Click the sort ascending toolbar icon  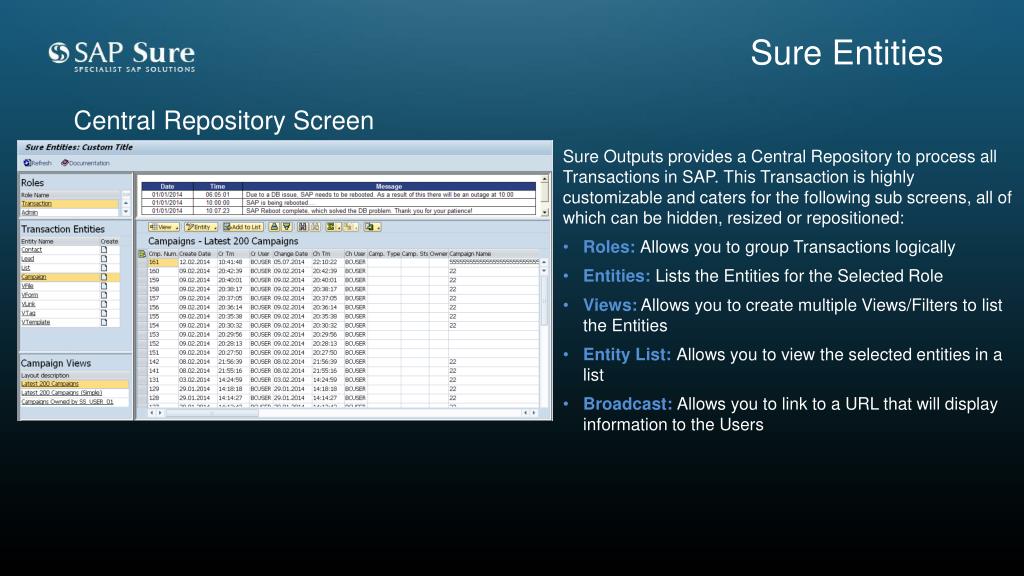(274, 227)
